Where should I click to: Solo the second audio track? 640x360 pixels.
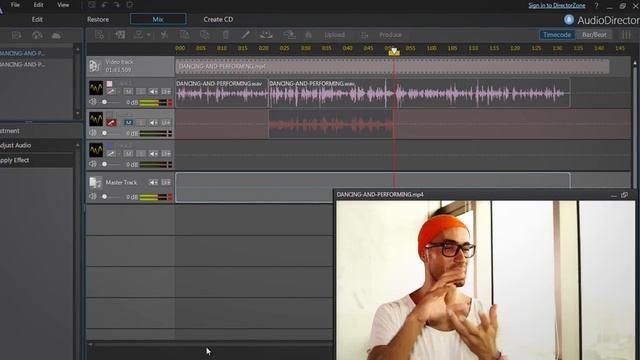point(140,122)
